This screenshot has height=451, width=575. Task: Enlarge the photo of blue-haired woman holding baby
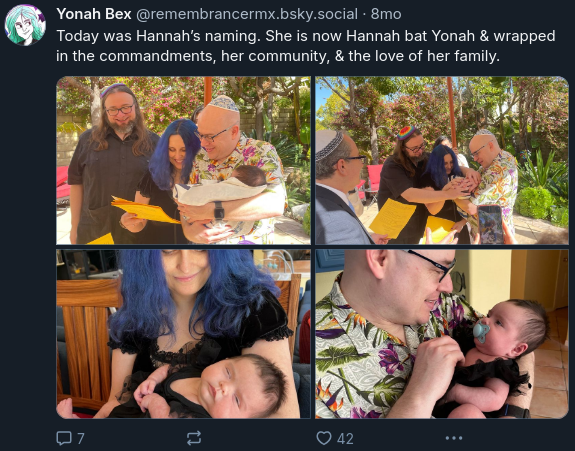click(183, 334)
